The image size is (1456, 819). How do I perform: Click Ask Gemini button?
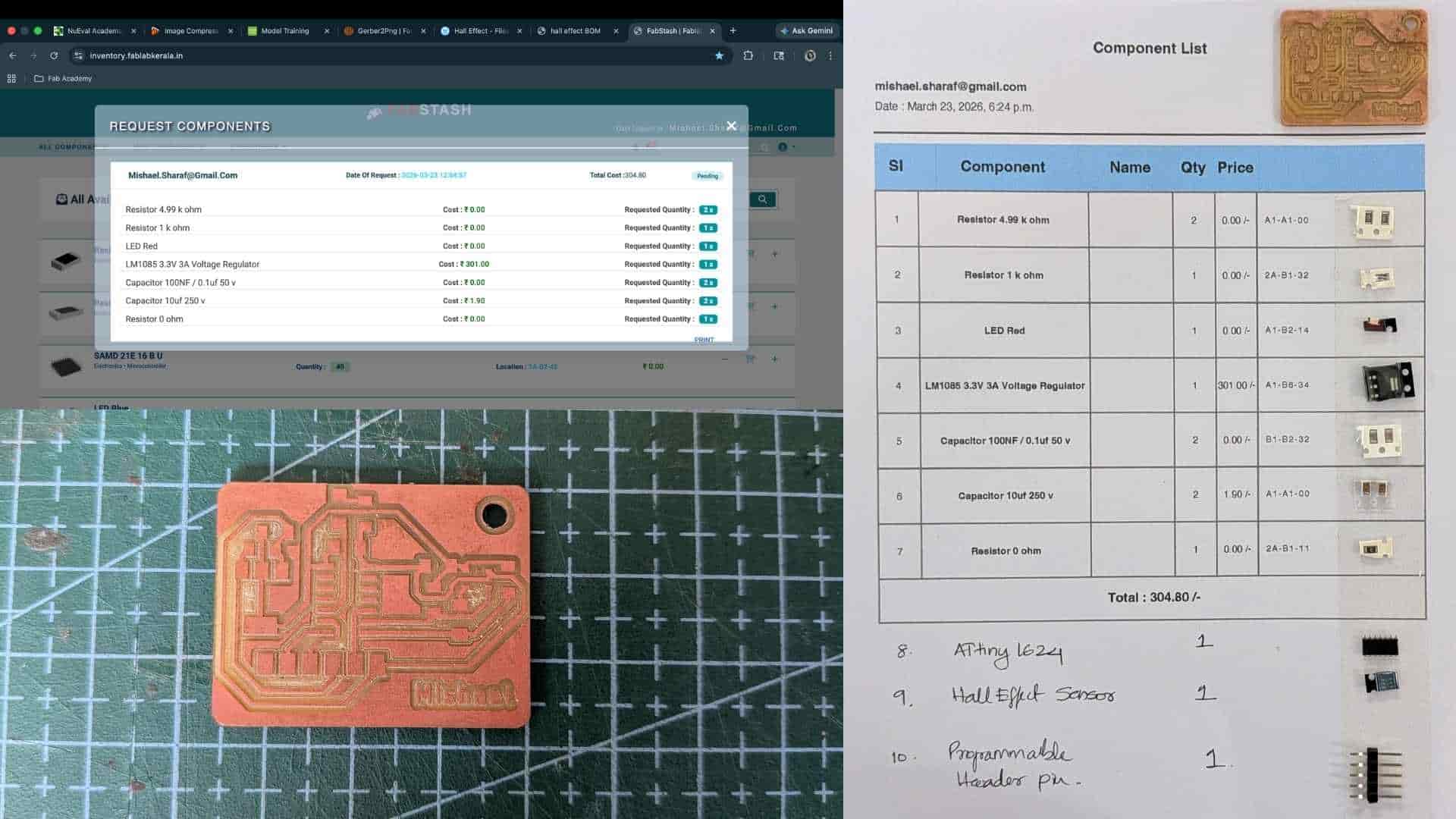pyautogui.click(x=806, y=31)
